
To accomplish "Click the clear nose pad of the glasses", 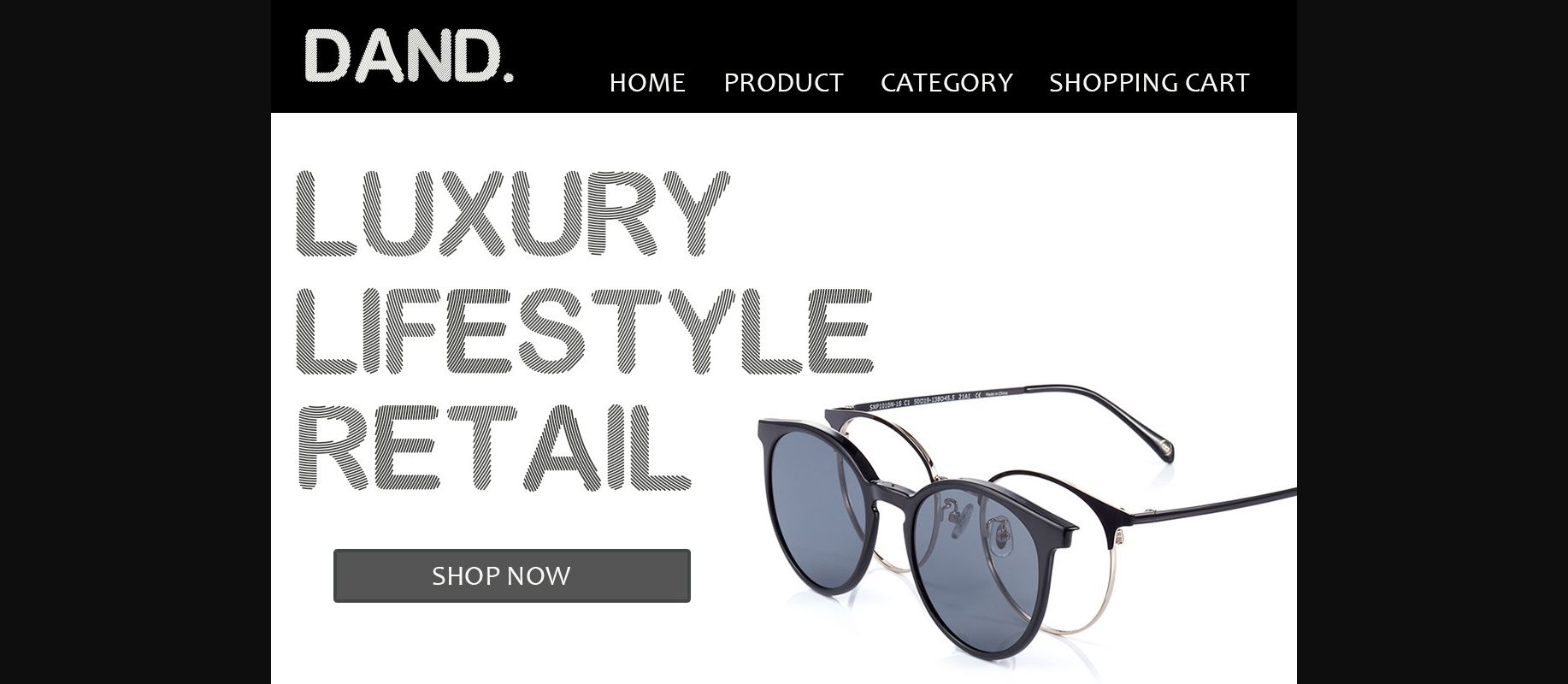I will click(x=999, y=534).
